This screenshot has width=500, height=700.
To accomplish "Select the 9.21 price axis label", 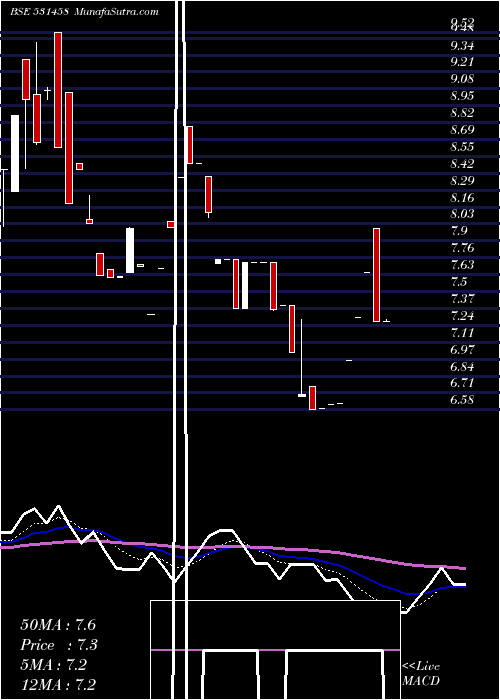I will pyautogui.click(x=462, y=62).
